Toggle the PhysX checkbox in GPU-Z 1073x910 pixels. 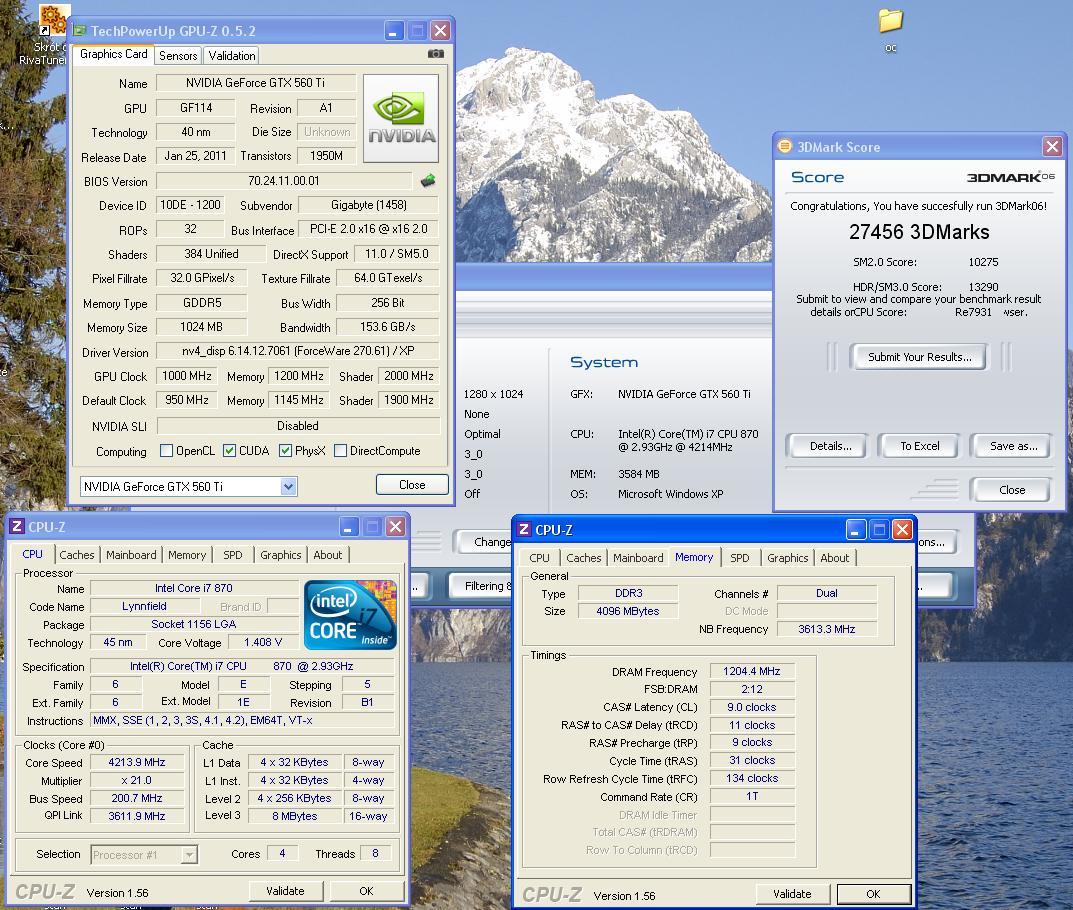[285, 451]
